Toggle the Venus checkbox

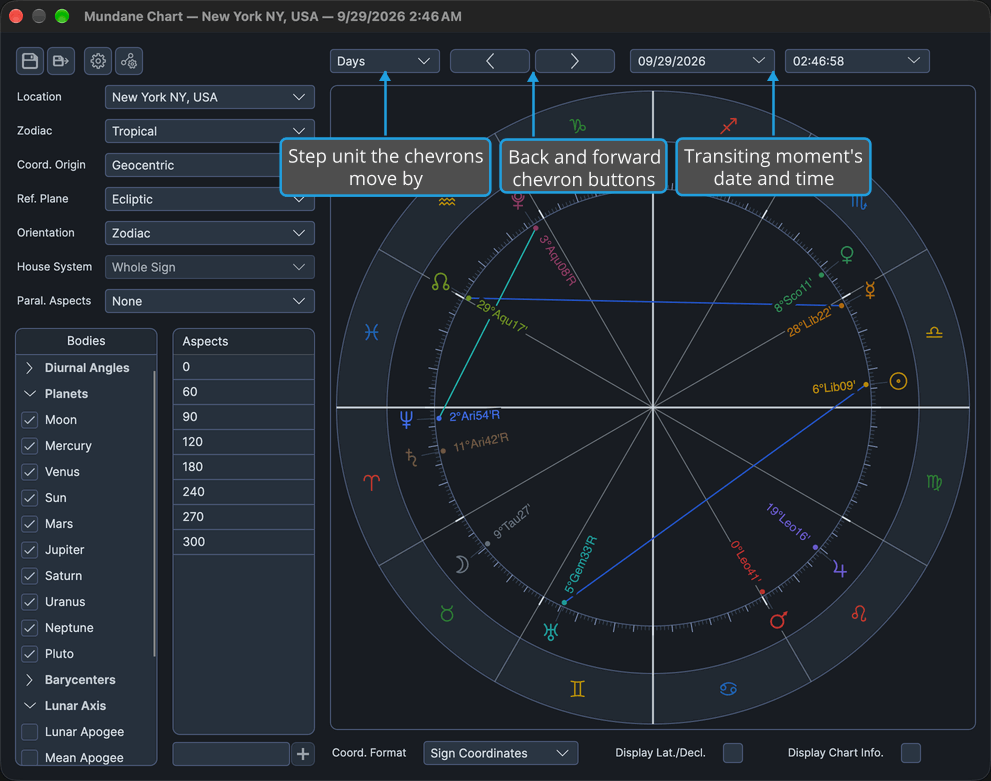pyautogui.click(x=30, y=471)
